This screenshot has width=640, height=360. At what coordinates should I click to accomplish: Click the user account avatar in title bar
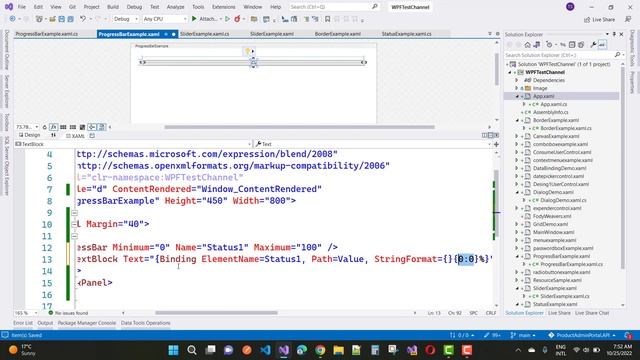tap(570, 7)
